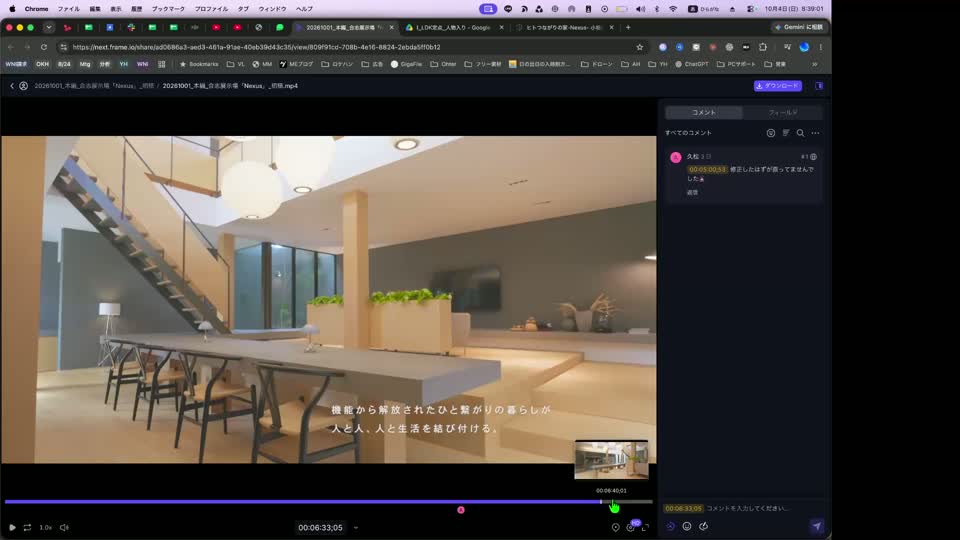The width and height of the screenshot is (960, 540).
Task: Open the MEブログ bookmark
Action: [296, 64]
